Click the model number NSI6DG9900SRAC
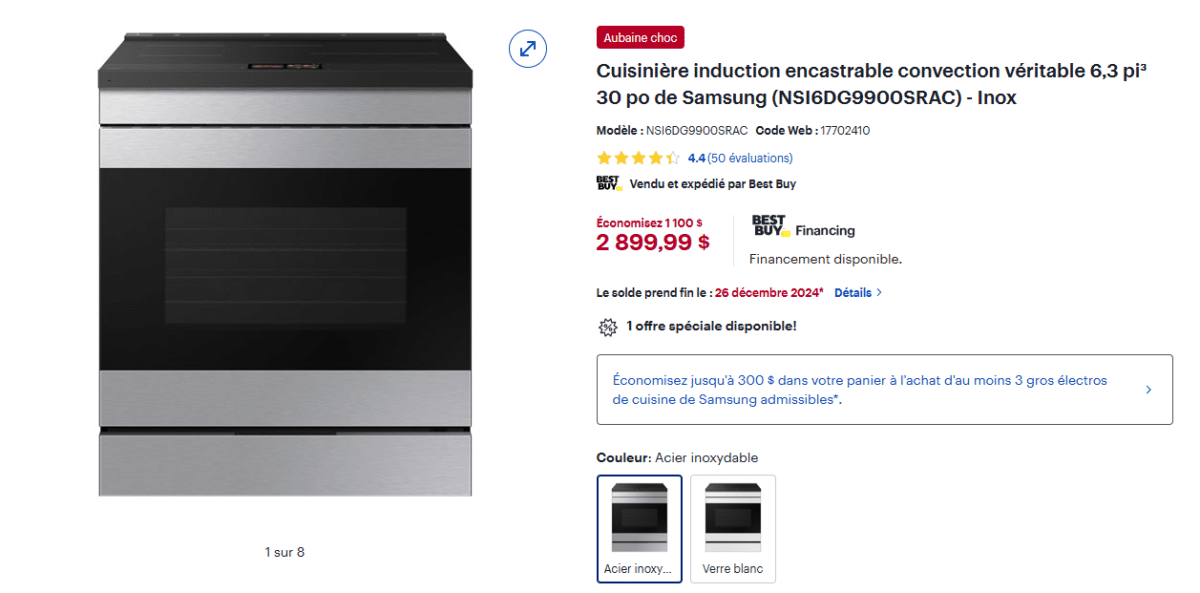 [696, 131]
